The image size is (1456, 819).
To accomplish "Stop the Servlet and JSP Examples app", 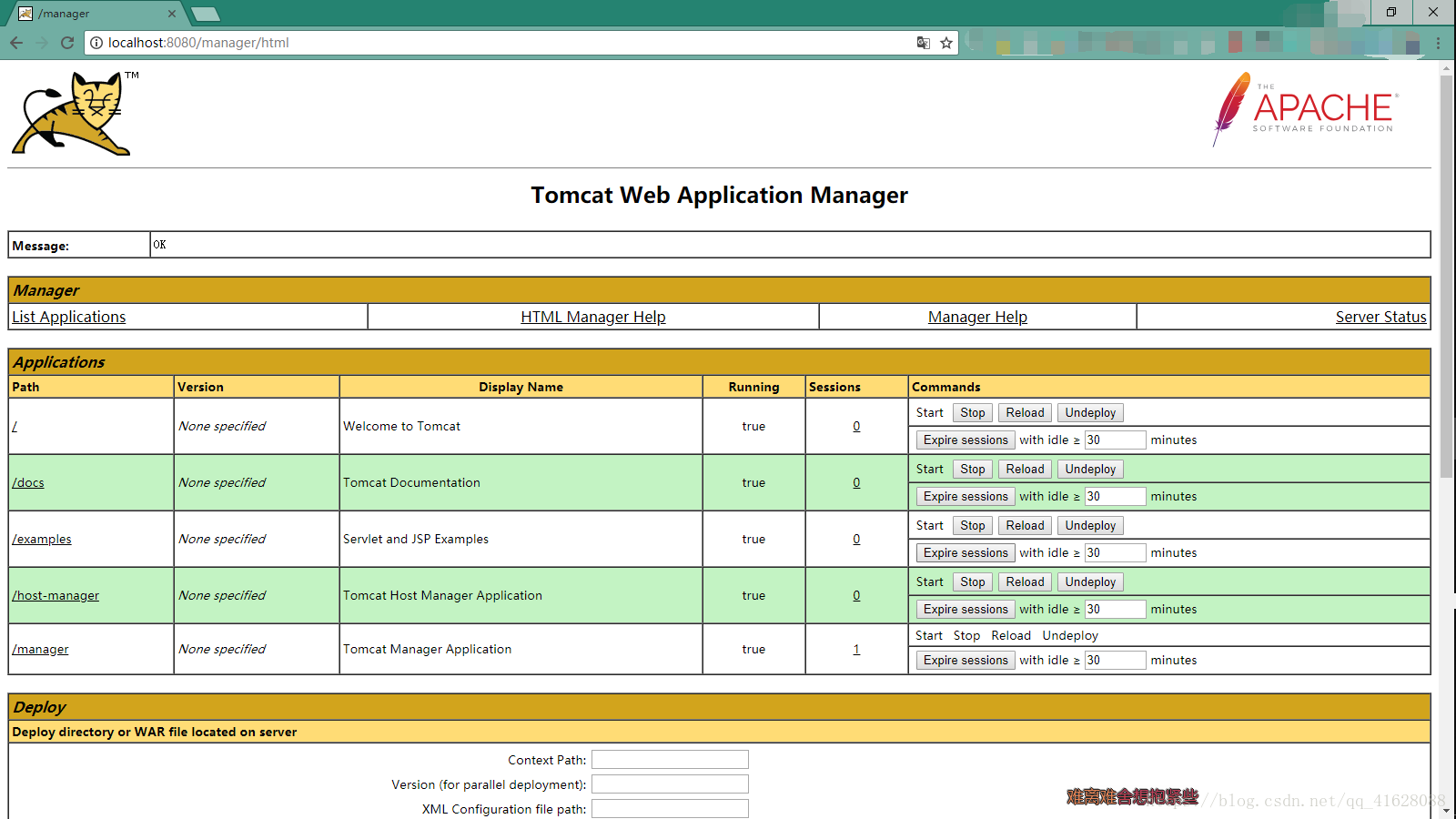I will tap(973, 526).
